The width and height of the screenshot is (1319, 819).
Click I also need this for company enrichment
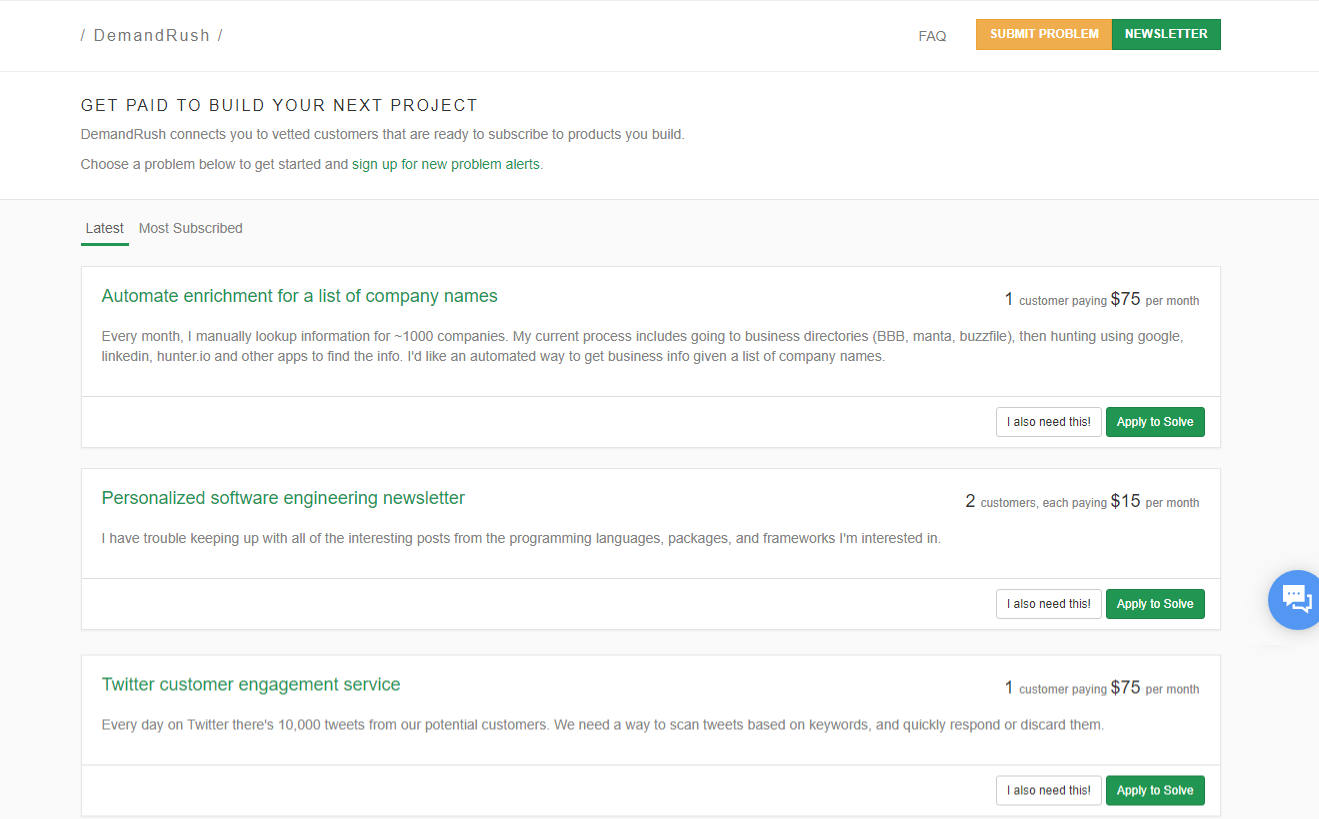1049,422
